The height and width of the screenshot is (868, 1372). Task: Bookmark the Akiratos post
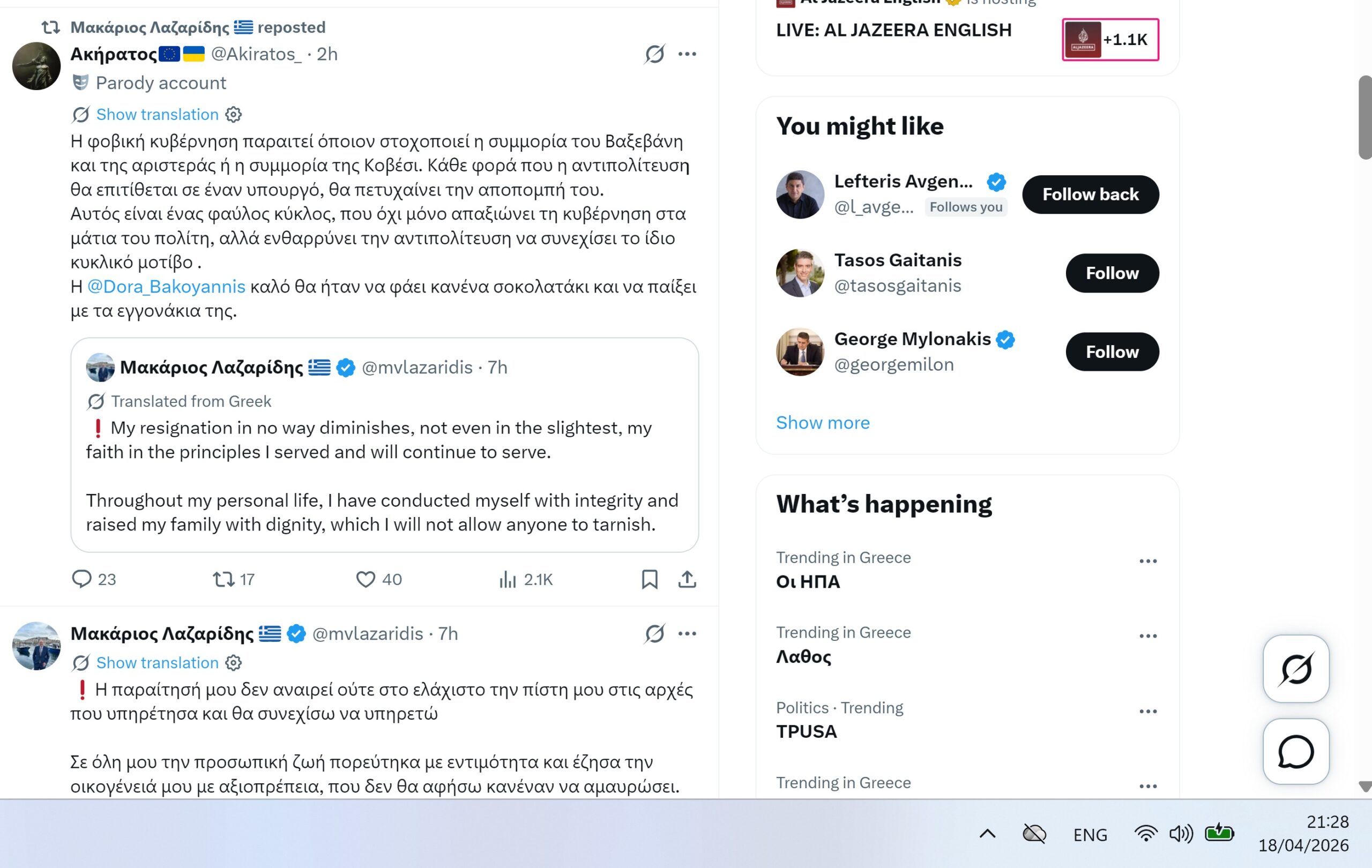(x=650, y=579)
